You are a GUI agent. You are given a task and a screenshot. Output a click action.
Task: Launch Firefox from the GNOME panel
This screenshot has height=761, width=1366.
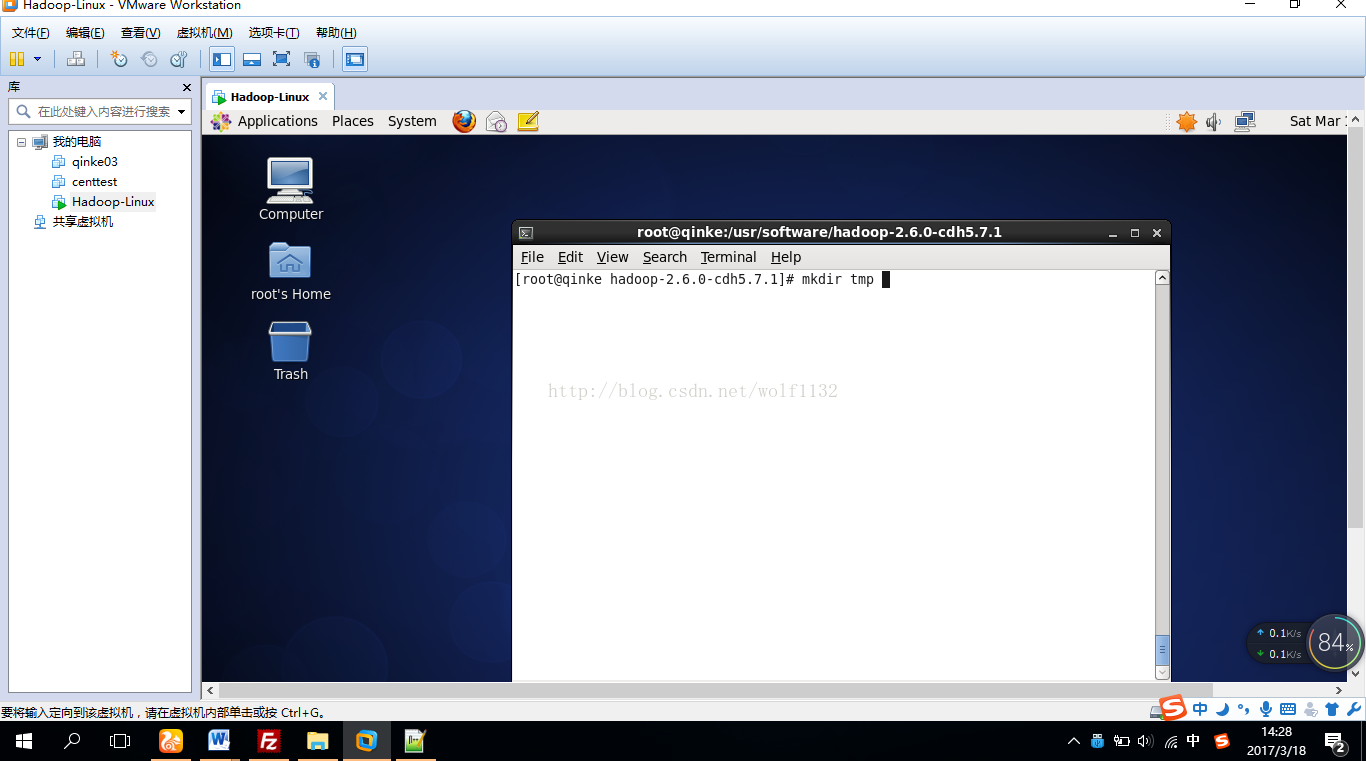[x=464, y=121]
